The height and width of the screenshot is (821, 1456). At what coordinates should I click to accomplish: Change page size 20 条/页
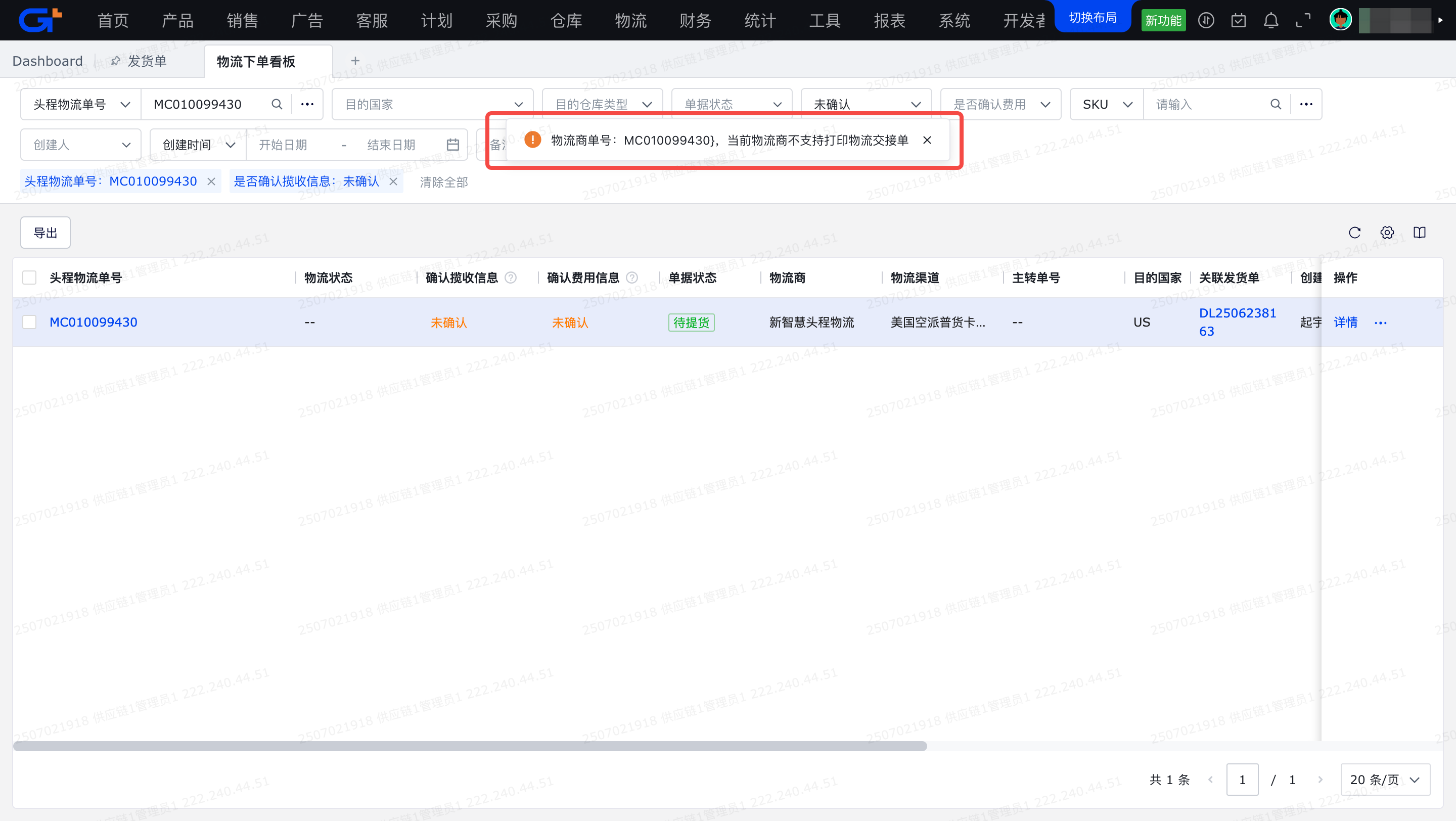(x=1385, y=779)
